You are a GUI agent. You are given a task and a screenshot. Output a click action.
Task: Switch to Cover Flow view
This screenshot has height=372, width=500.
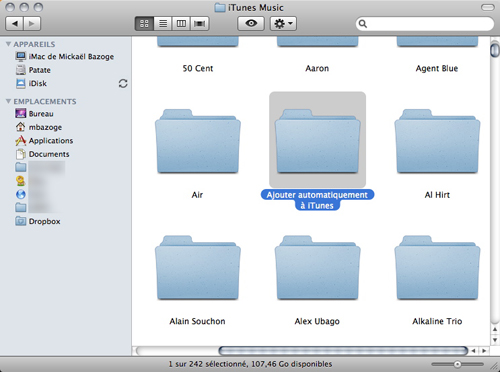[200, 23]
